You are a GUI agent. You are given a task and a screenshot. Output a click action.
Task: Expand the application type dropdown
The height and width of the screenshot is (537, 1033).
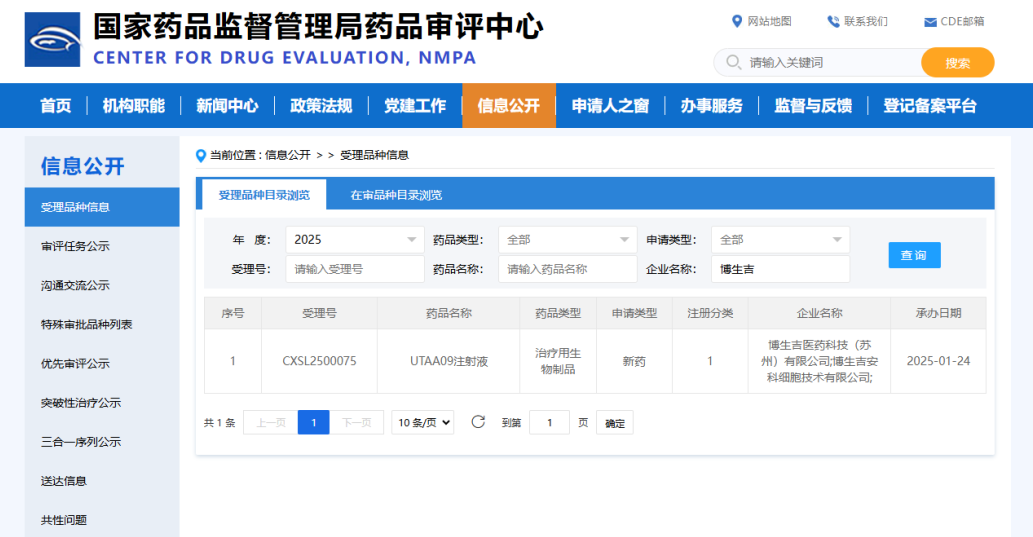click(x=780, y=240)
